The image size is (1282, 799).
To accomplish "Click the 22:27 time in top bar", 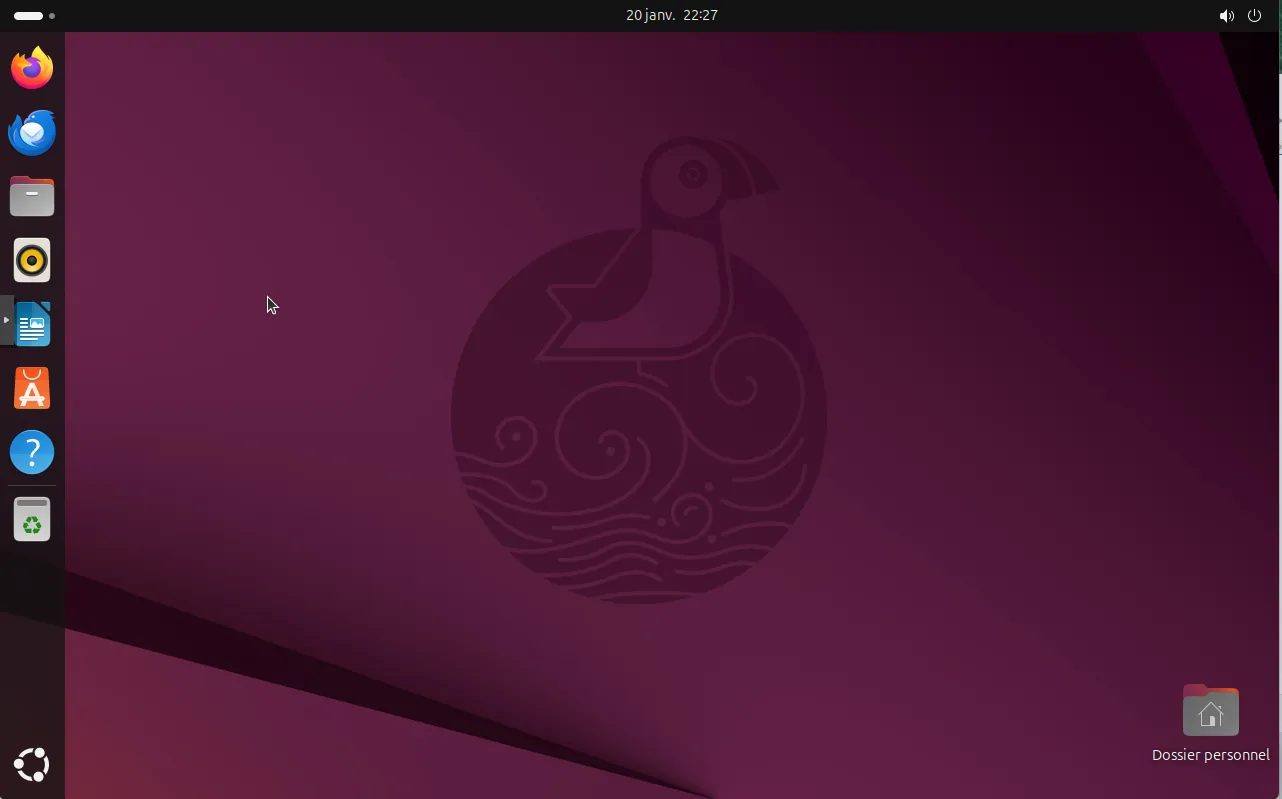I will pos(700,15).
